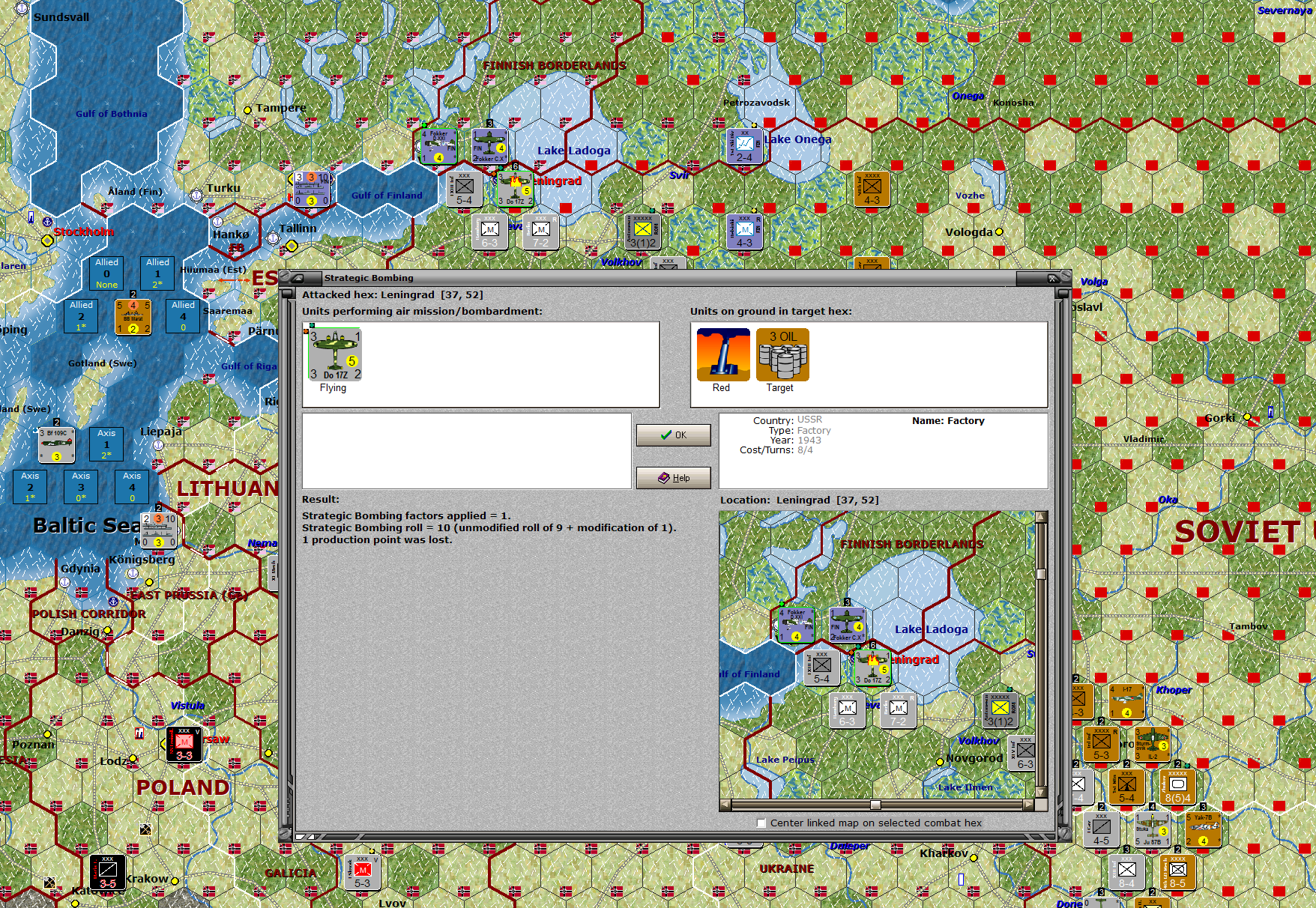Select the IL-2 aircraft counter
Image resolution: width=1316 pixels, height=908 pixels.
click(1153, 744)
